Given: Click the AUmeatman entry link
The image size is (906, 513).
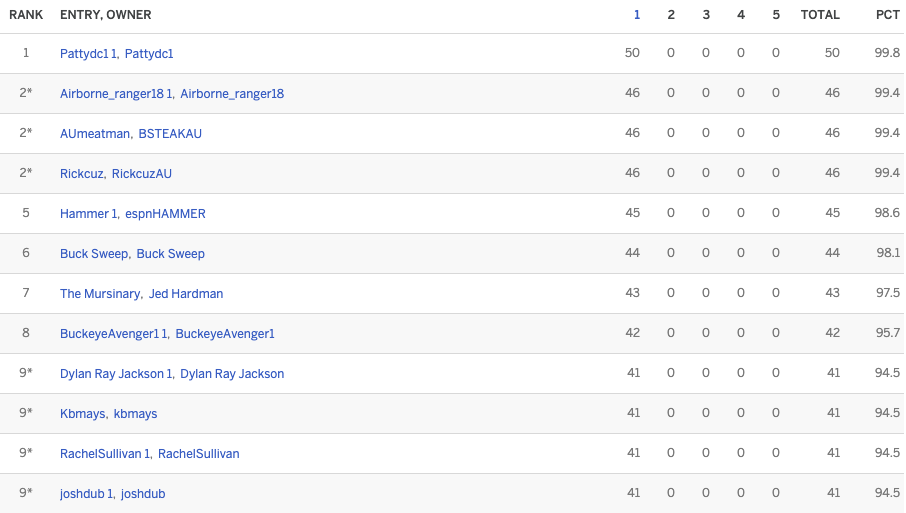Looking at the screenshot, I should [95, 134].
